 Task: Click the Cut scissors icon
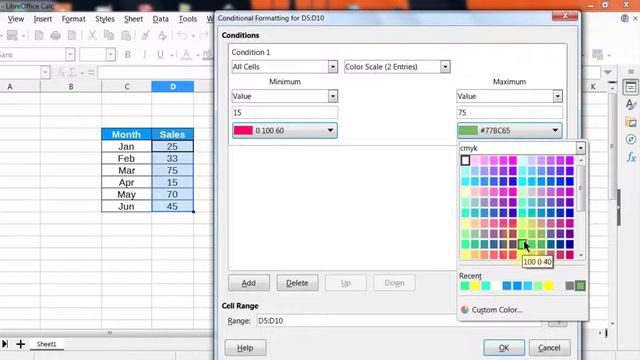click(92, 36)
